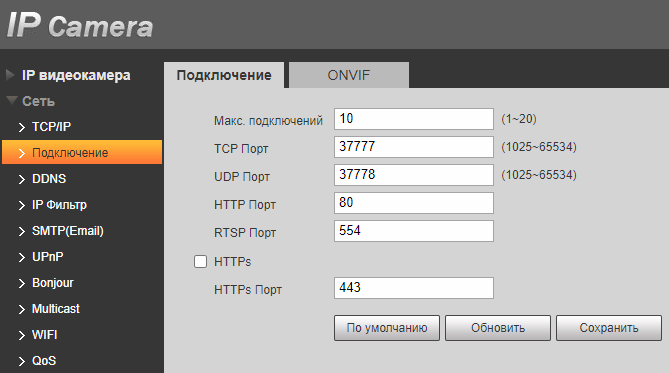Click the IP Camera logo

(80, 25)
